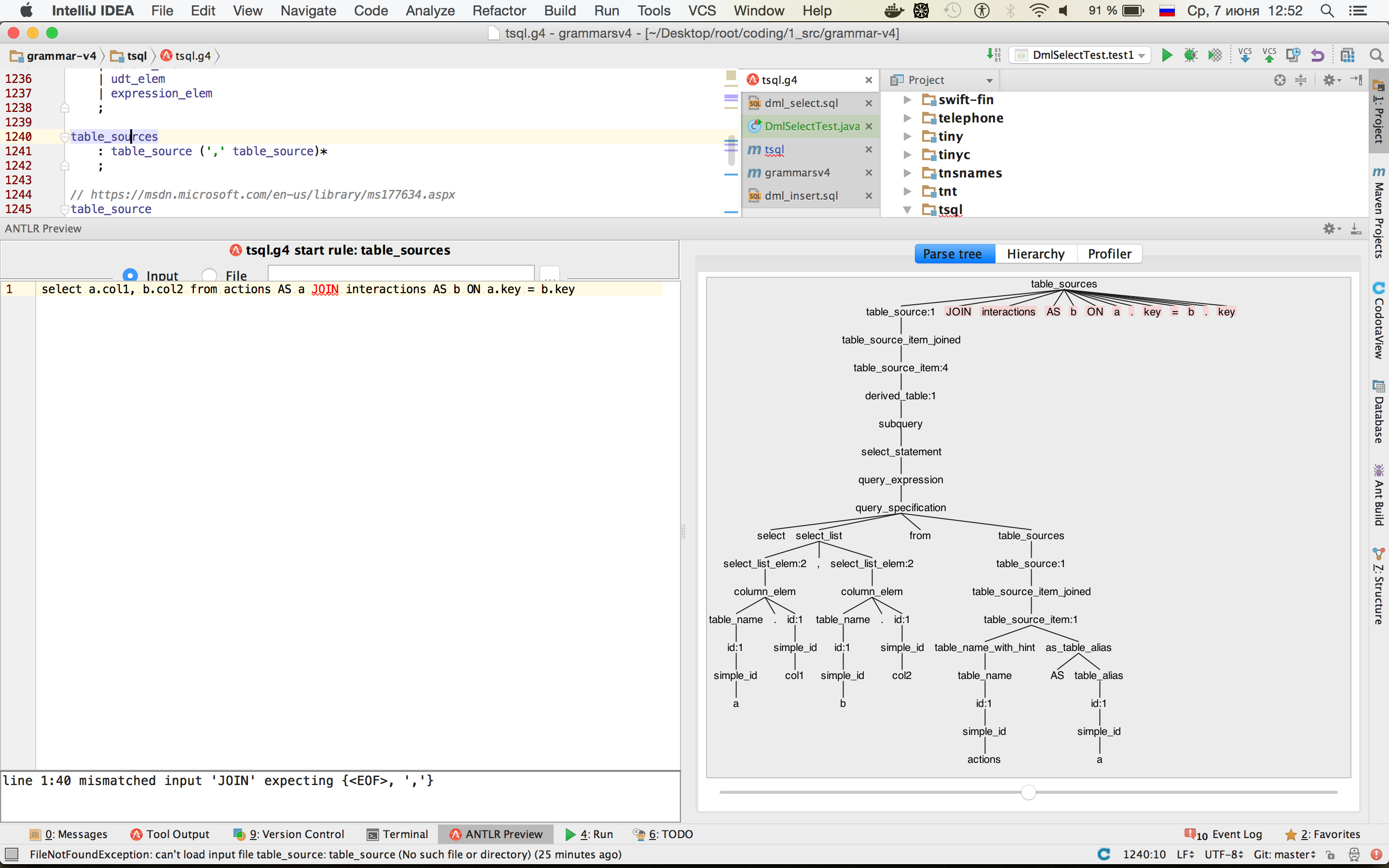The image size is (1389, 868).
Task: Open Maven Projects side panel
Action: click(1380, 212)
